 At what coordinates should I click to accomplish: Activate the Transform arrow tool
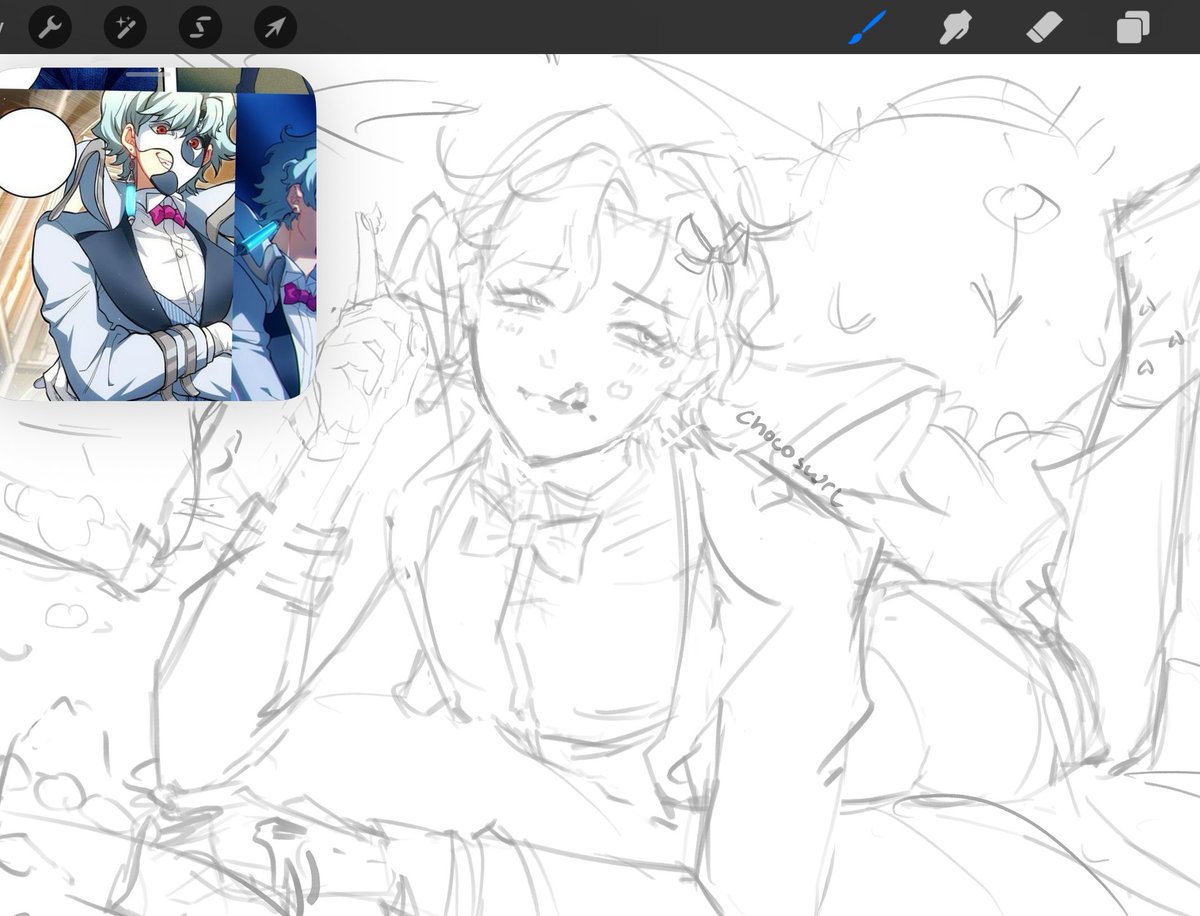[x=275, y=27]
